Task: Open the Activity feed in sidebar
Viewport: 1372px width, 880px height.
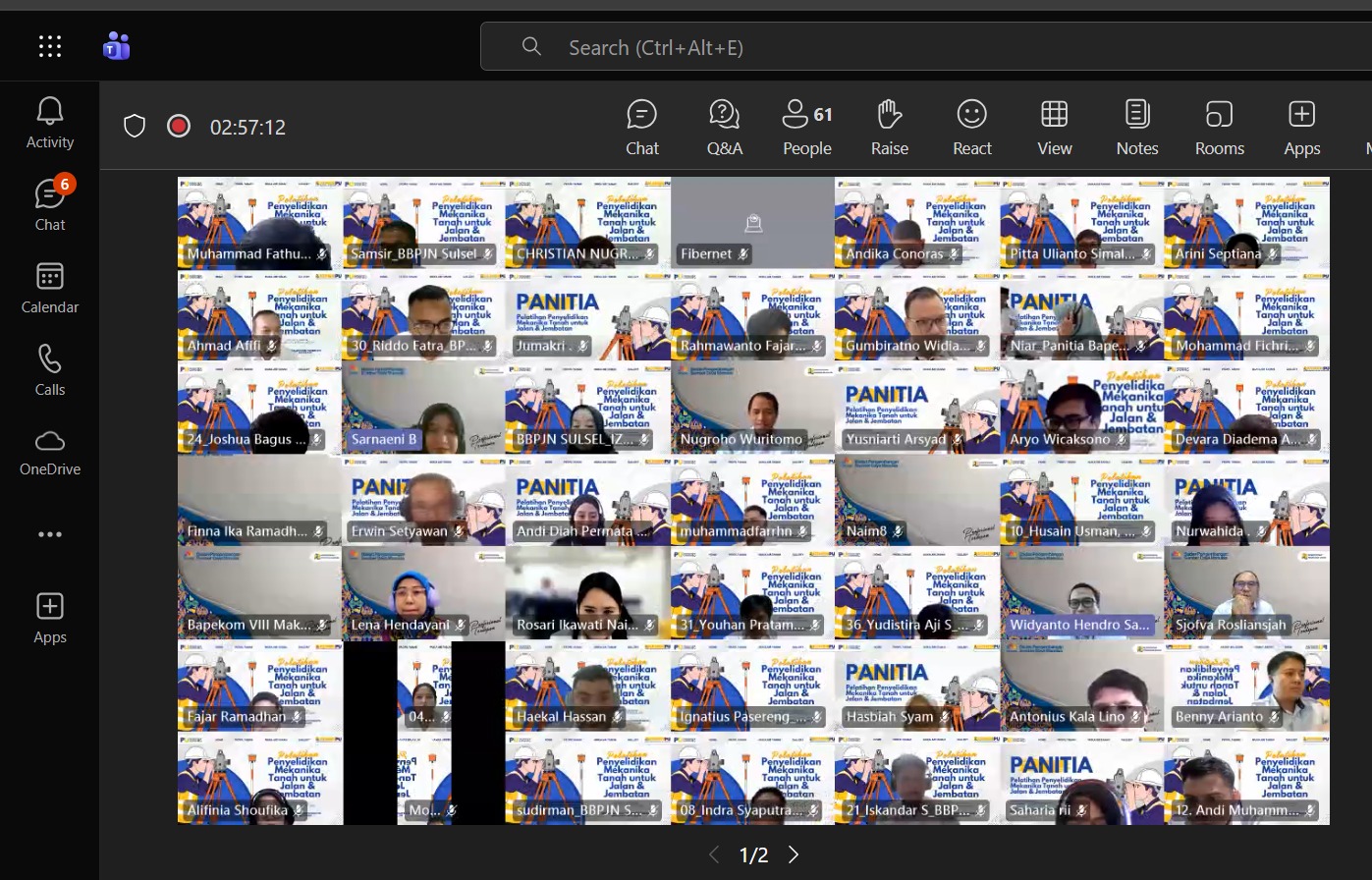Action: coord(49,123)
